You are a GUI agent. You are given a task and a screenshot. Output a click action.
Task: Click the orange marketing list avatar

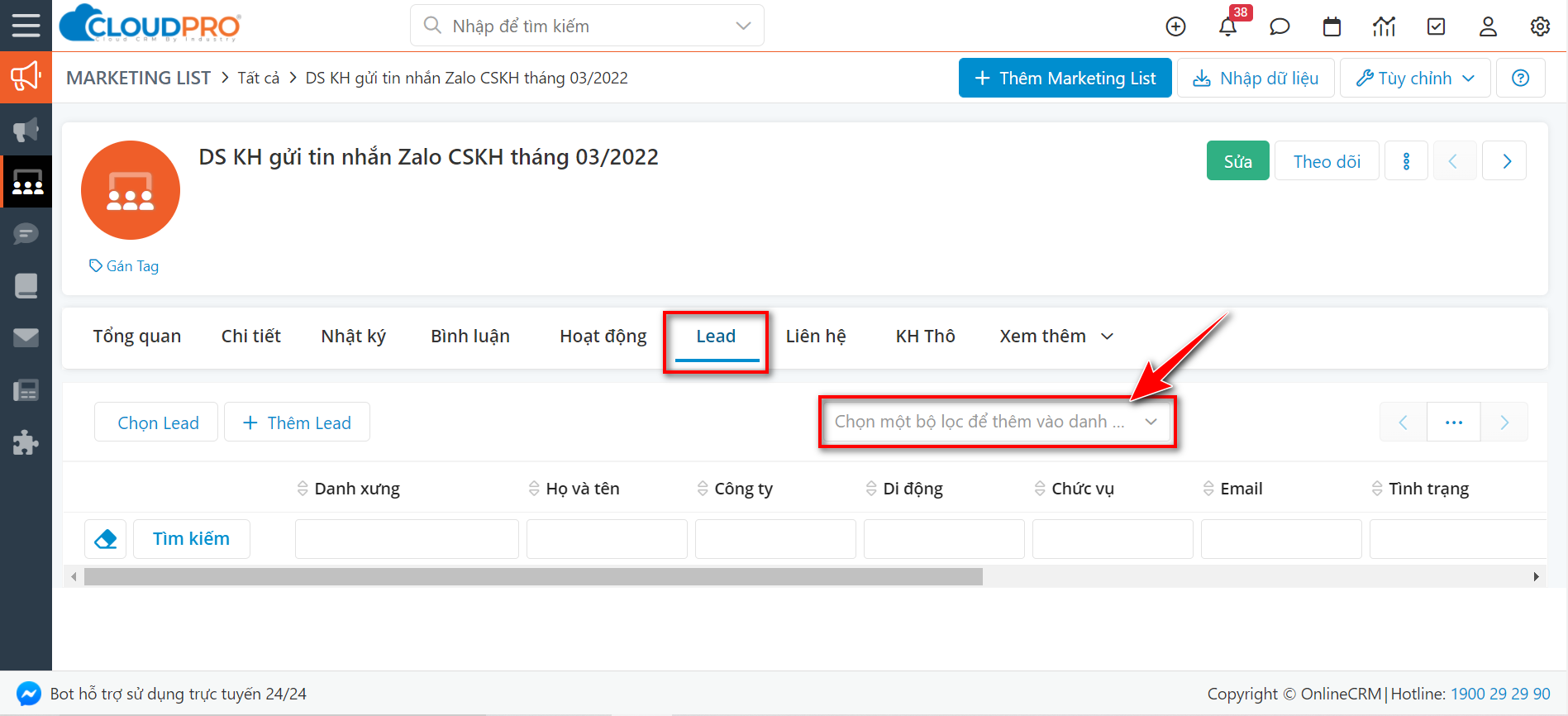click(131, 190)
